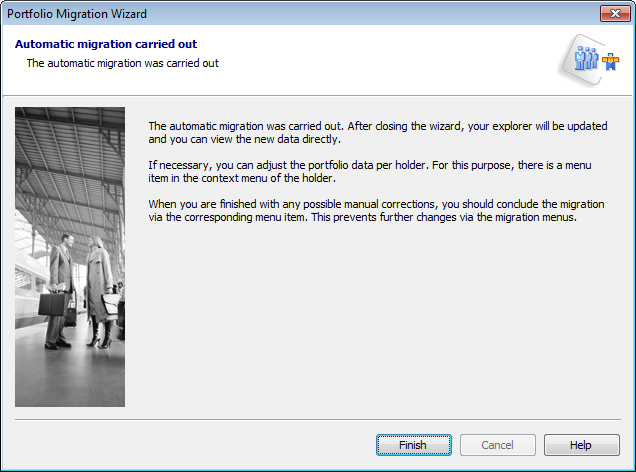This screenshot has height=472, width=636.
Task: Click the orange arrow on the header icon
Action: pos(610,61)
